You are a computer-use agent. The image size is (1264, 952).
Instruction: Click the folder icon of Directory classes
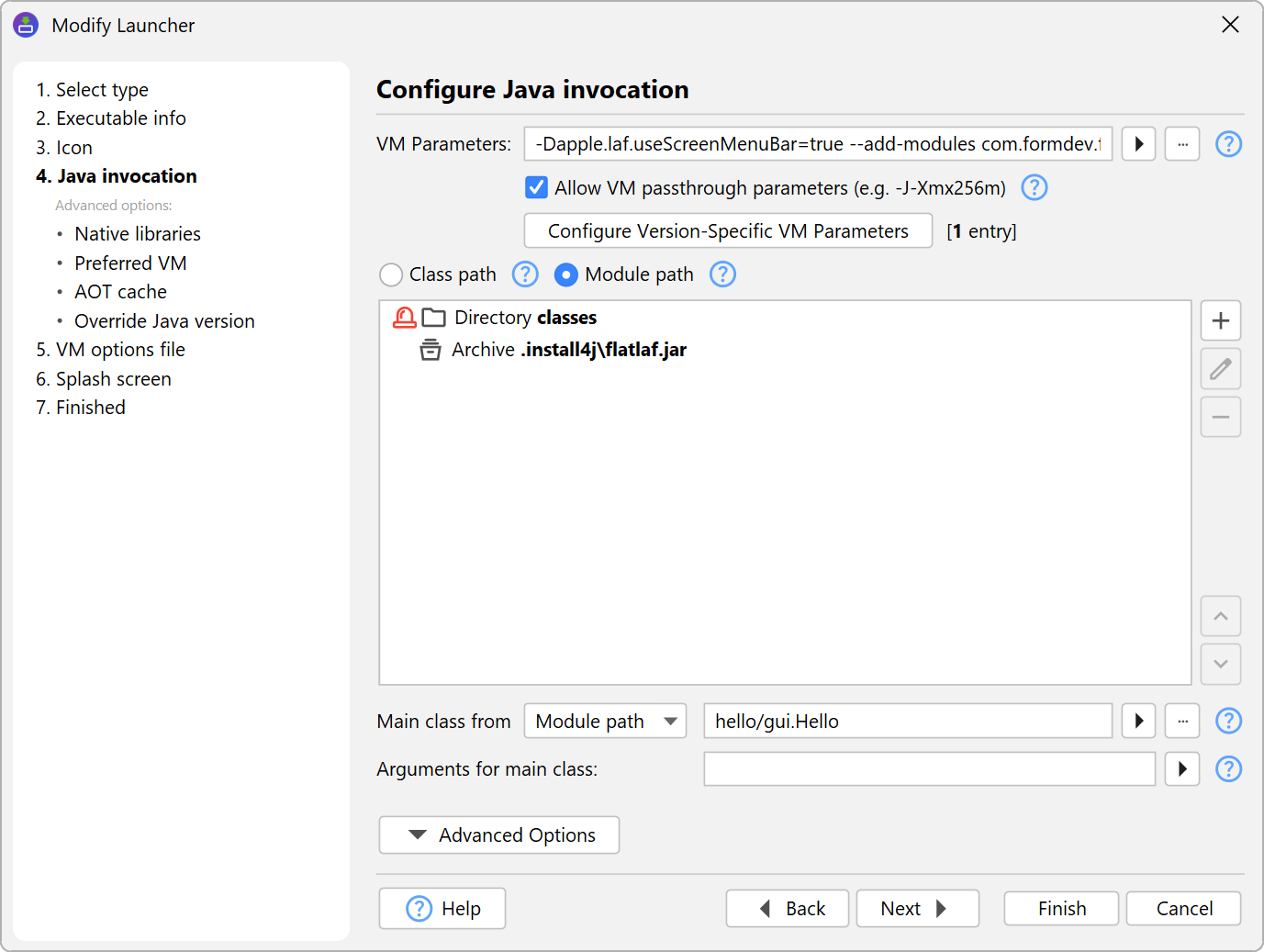(434, 318)
